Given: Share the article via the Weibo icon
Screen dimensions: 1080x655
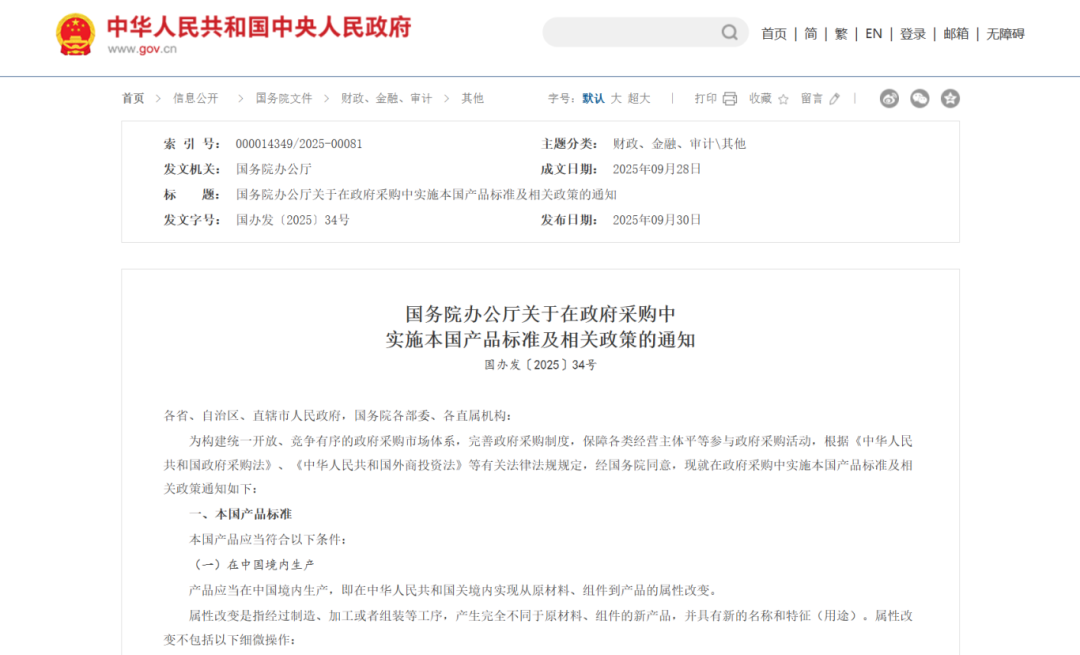Looking at the screenshot, I should 889,98.
